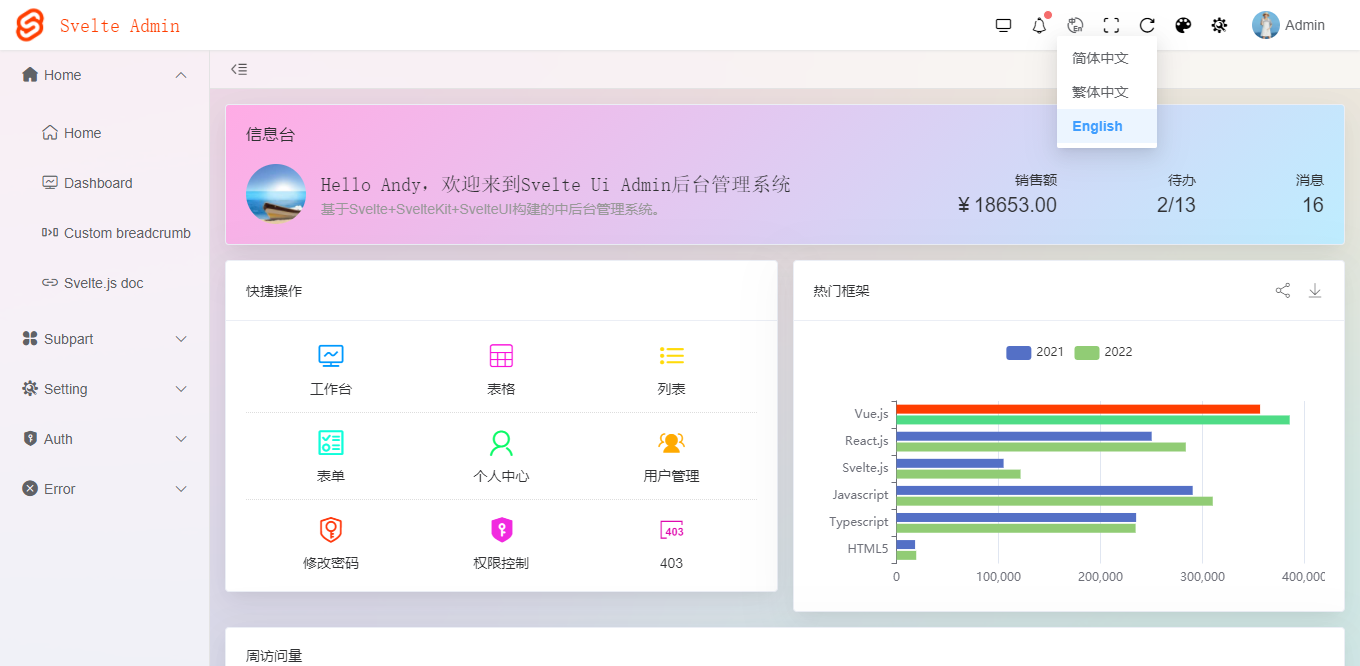The width and height of the screenshot is (1360, 666).
Task: Open the language switcher globe icon
Action: click(1075, 25)
